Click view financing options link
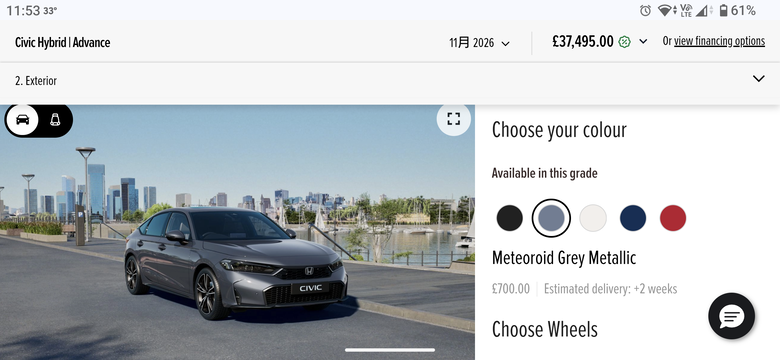This screenshot has height=360, width=780. pos(719,41)
